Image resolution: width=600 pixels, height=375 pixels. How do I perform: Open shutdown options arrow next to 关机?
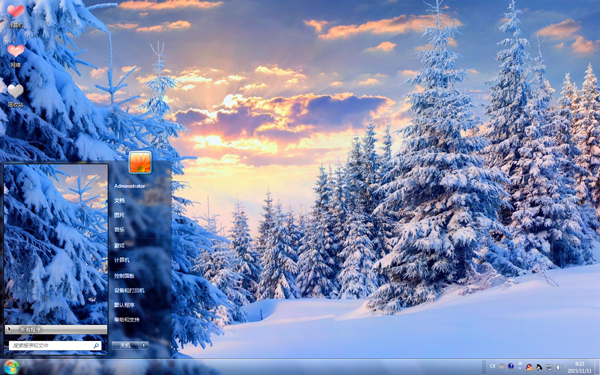tap(144, 345)
